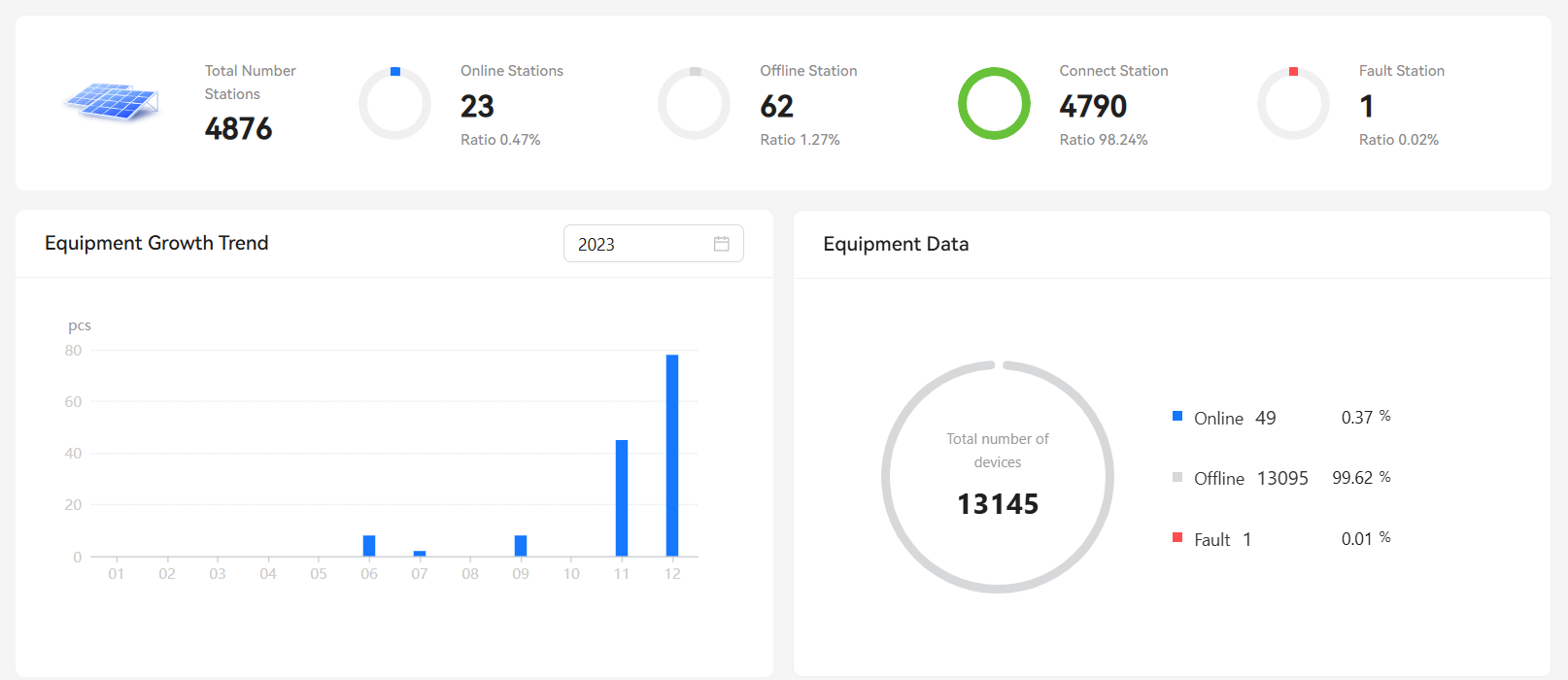Click the Connect Station count 4790

pos(1093,106)
